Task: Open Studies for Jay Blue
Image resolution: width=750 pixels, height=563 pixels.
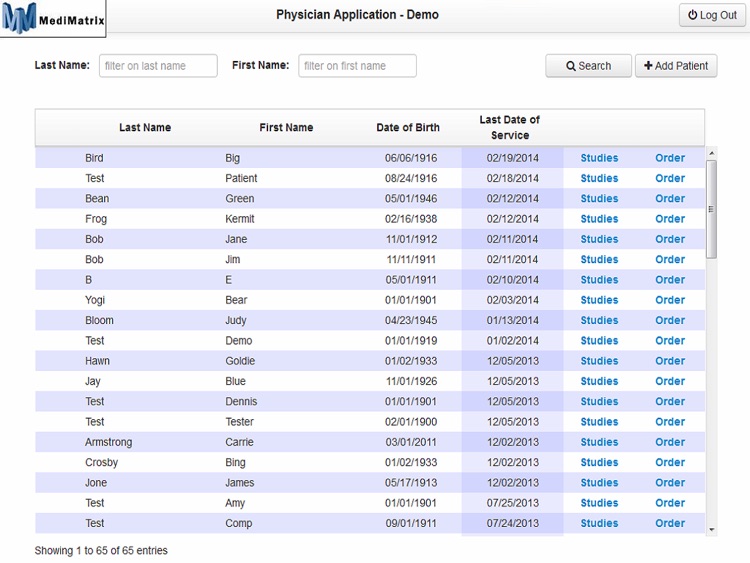Action: [x=599, y=381]
